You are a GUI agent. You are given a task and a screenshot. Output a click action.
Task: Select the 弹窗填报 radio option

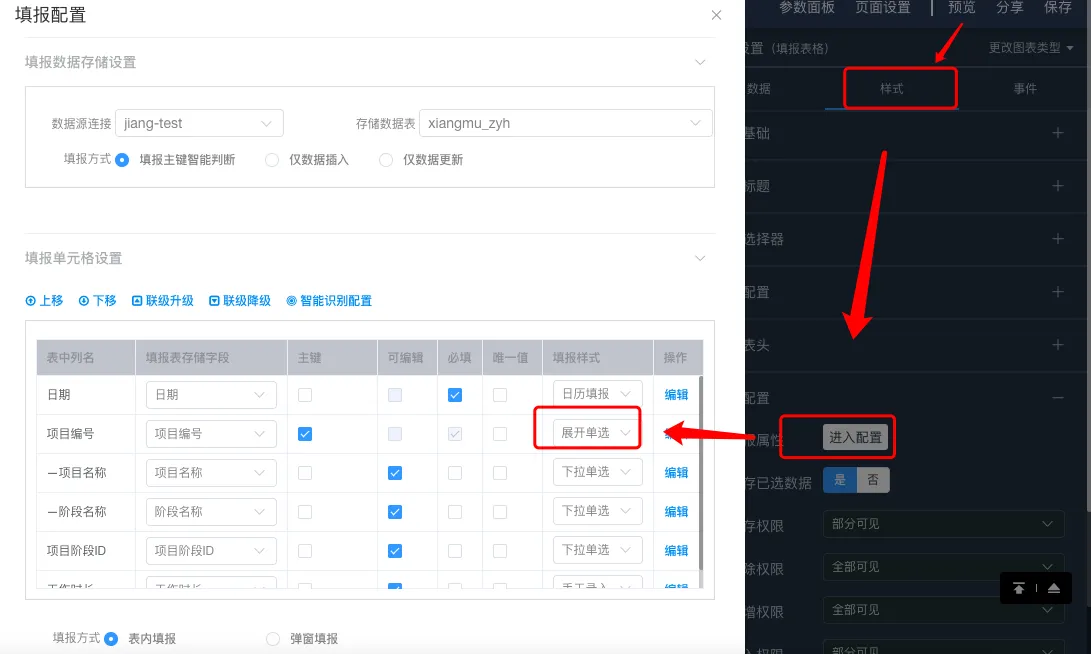click(273, 639)
